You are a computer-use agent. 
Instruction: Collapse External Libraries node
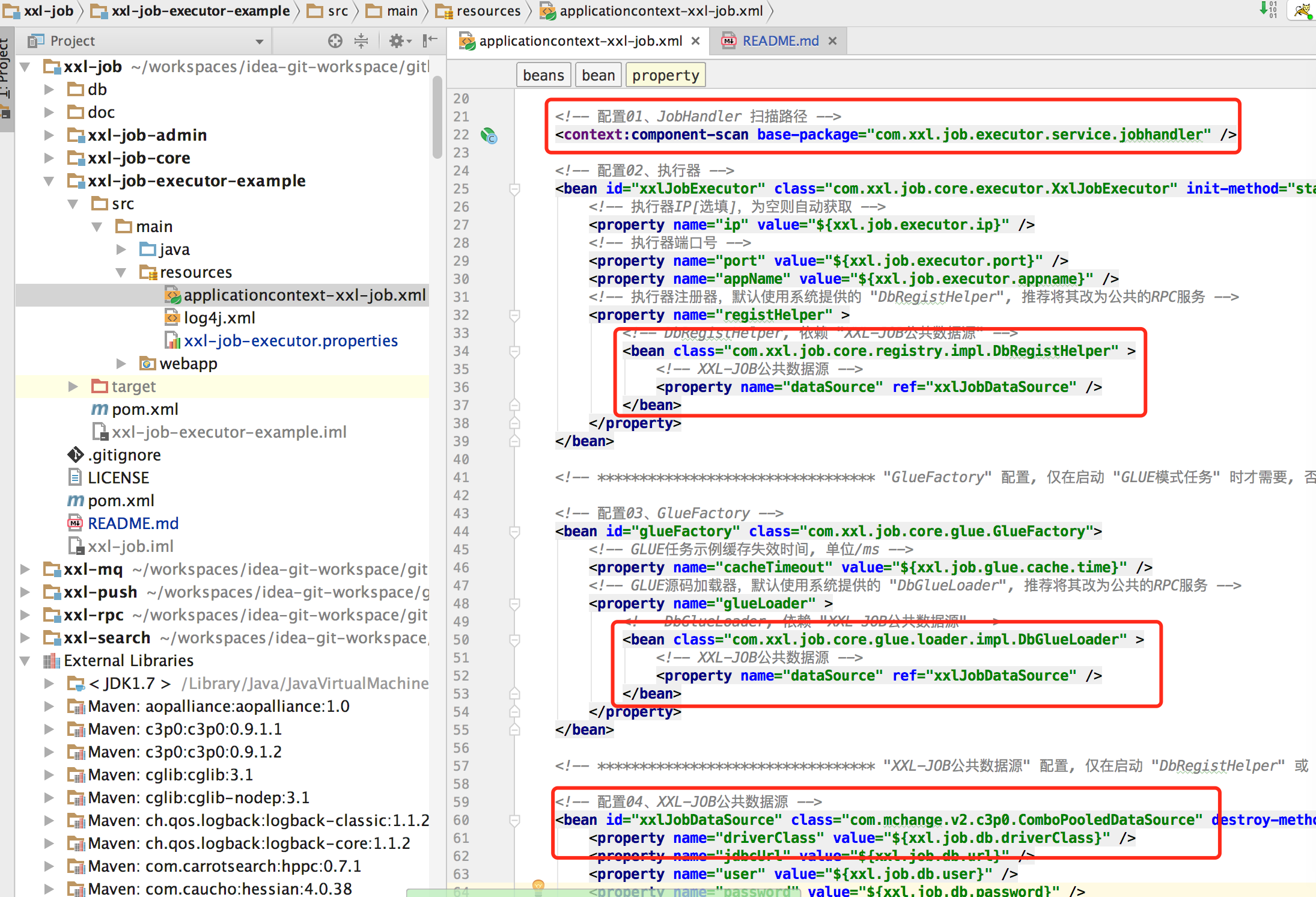pyautogui.click(x=25, y=661)
